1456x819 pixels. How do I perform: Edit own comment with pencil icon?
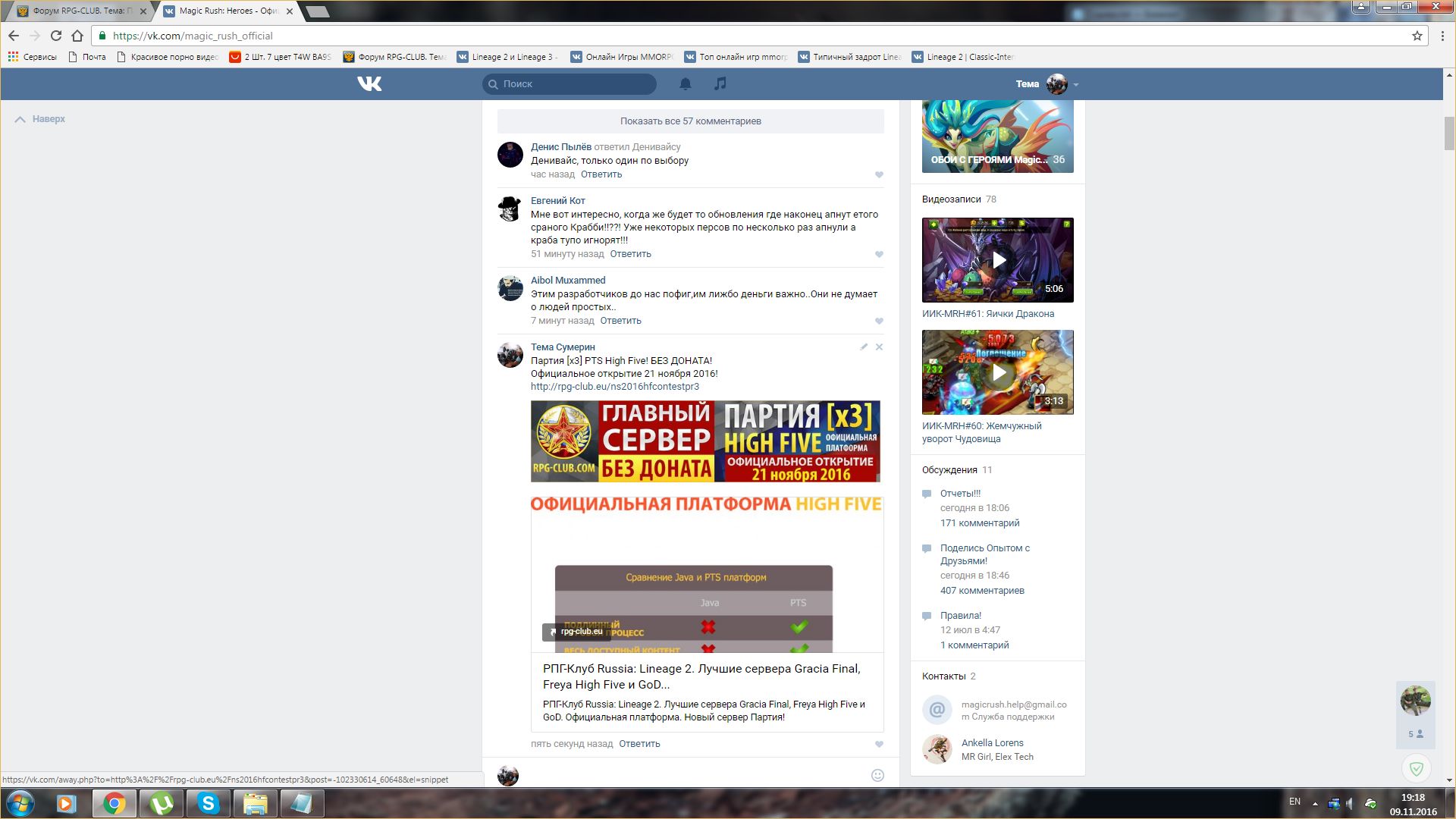(x=864, y=347)
